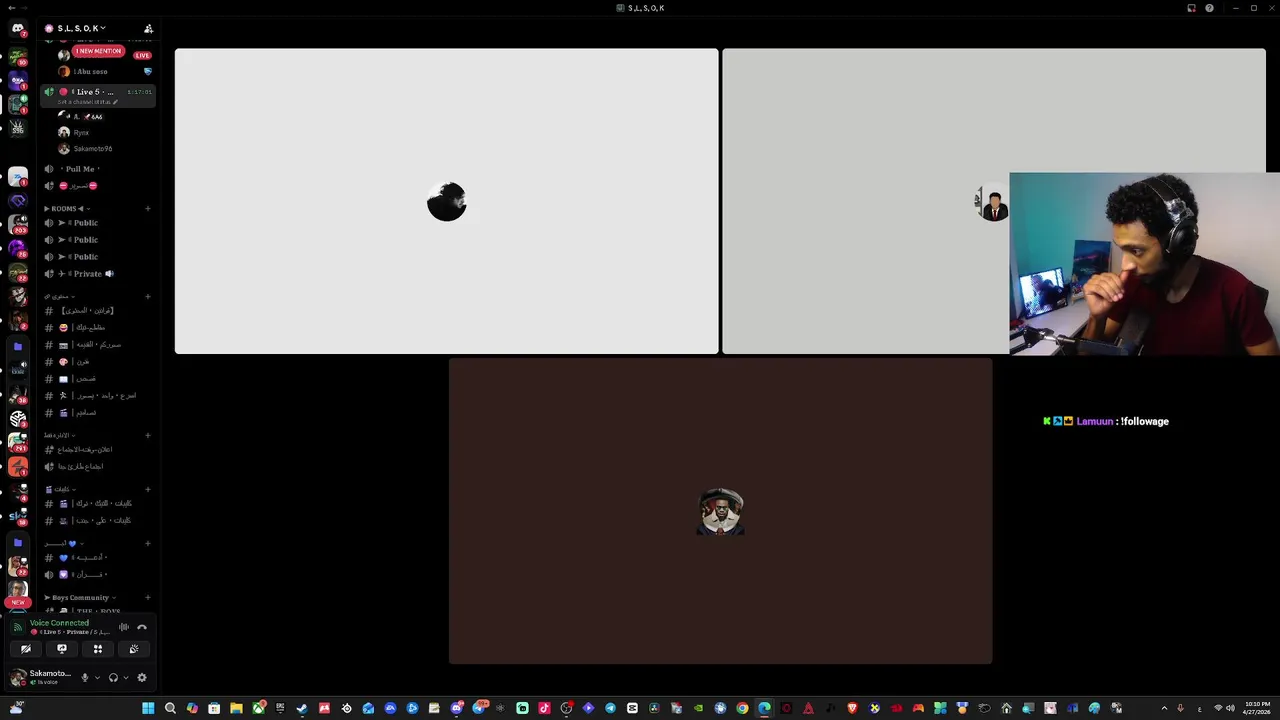
Task: Jump to 1 NEW MENTION
Action: point(98,51)
